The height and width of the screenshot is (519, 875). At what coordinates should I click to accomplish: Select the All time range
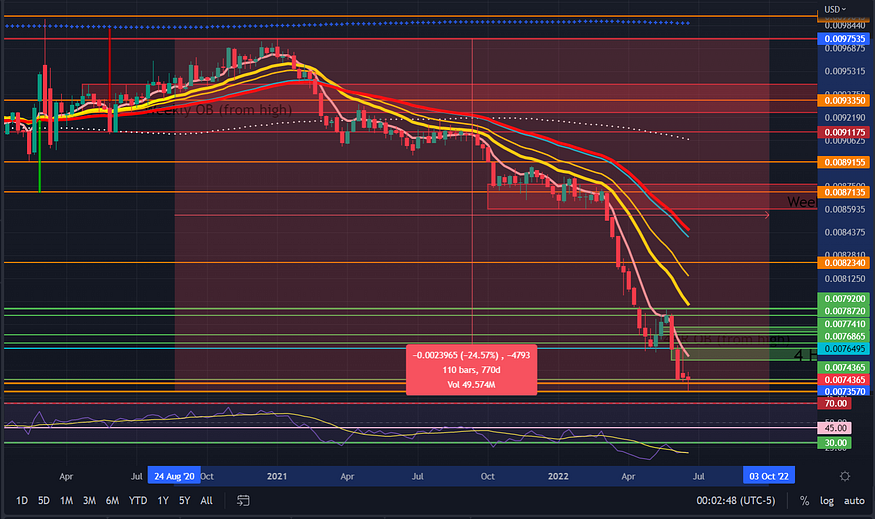206,501
